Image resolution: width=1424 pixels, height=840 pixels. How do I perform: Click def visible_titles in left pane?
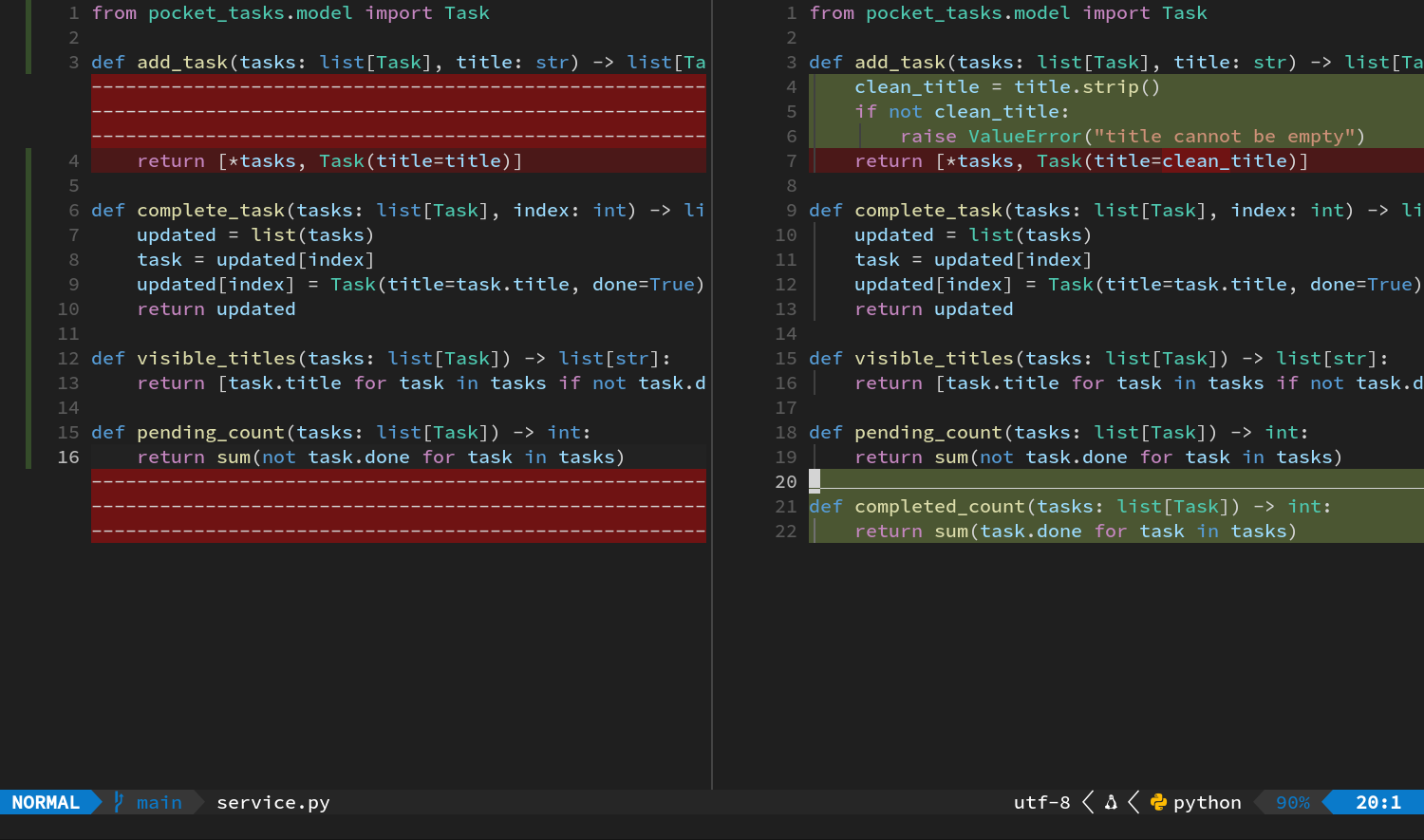pos(194,358)
